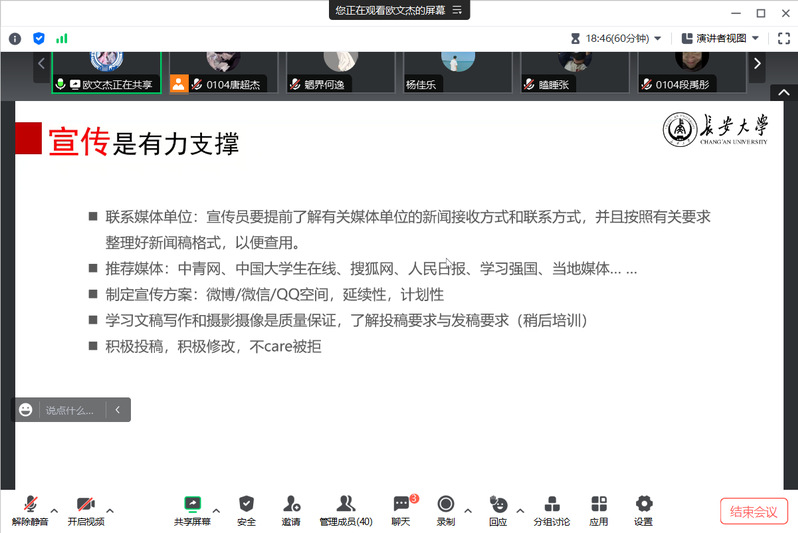Click 解除静音 to unmute microphone
Screen dimensions: 798x533
tap(30, 509)
